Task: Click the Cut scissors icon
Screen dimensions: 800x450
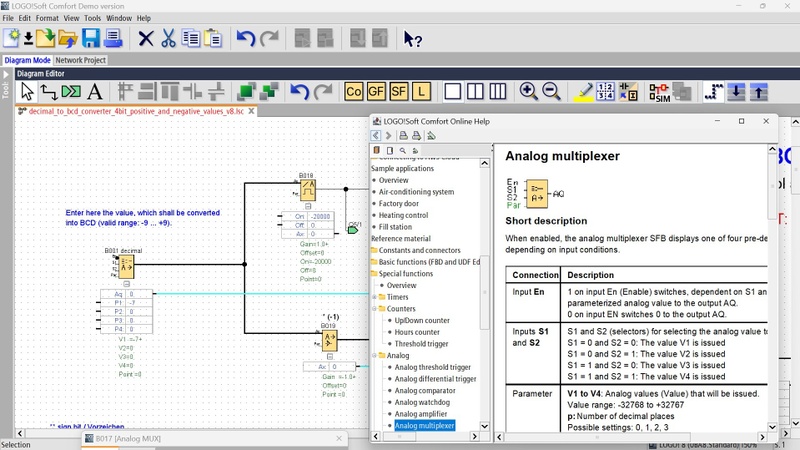Action: pyautogui.click(x=168, y=39)
